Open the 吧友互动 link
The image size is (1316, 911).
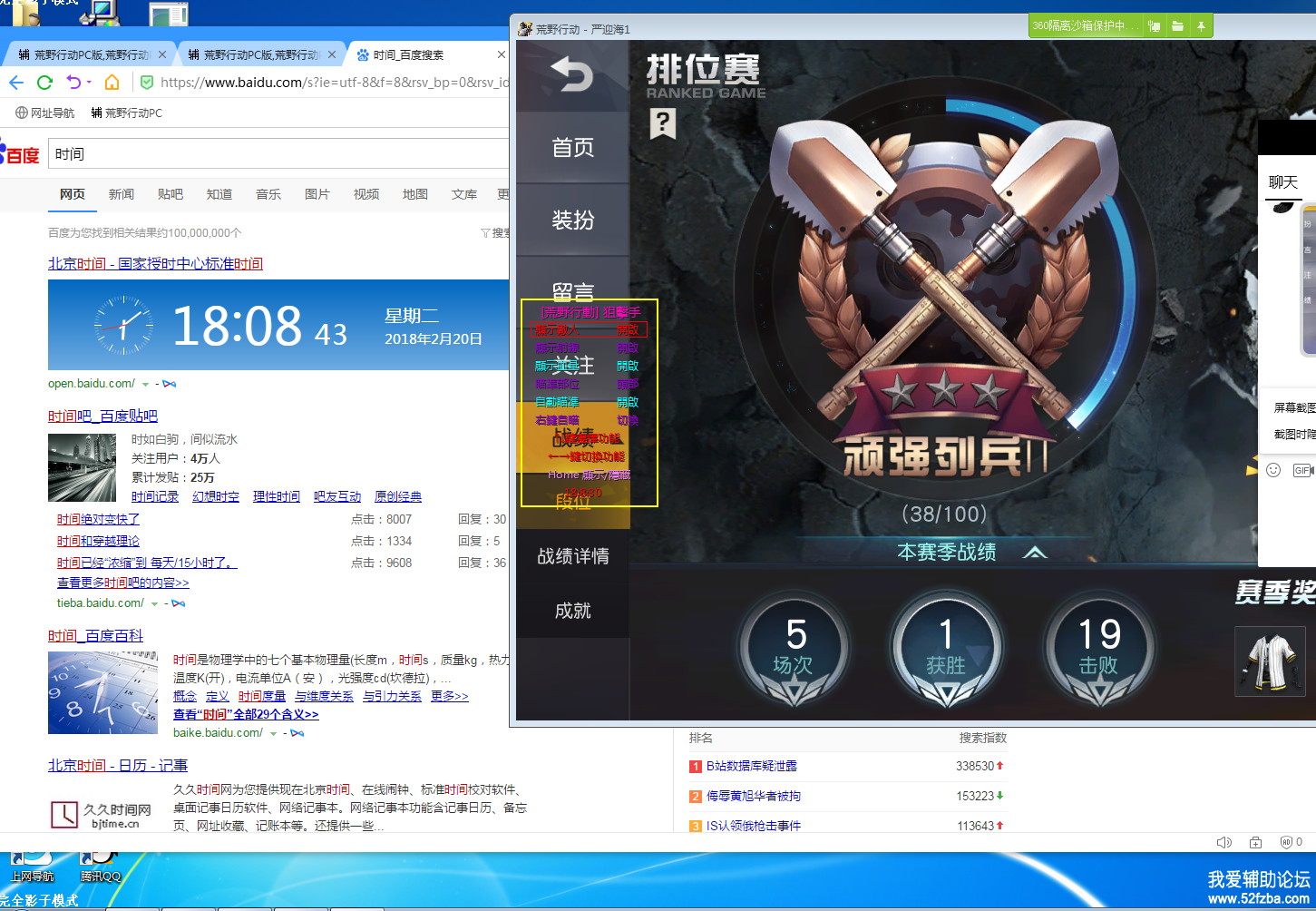(x=337, y=496)
